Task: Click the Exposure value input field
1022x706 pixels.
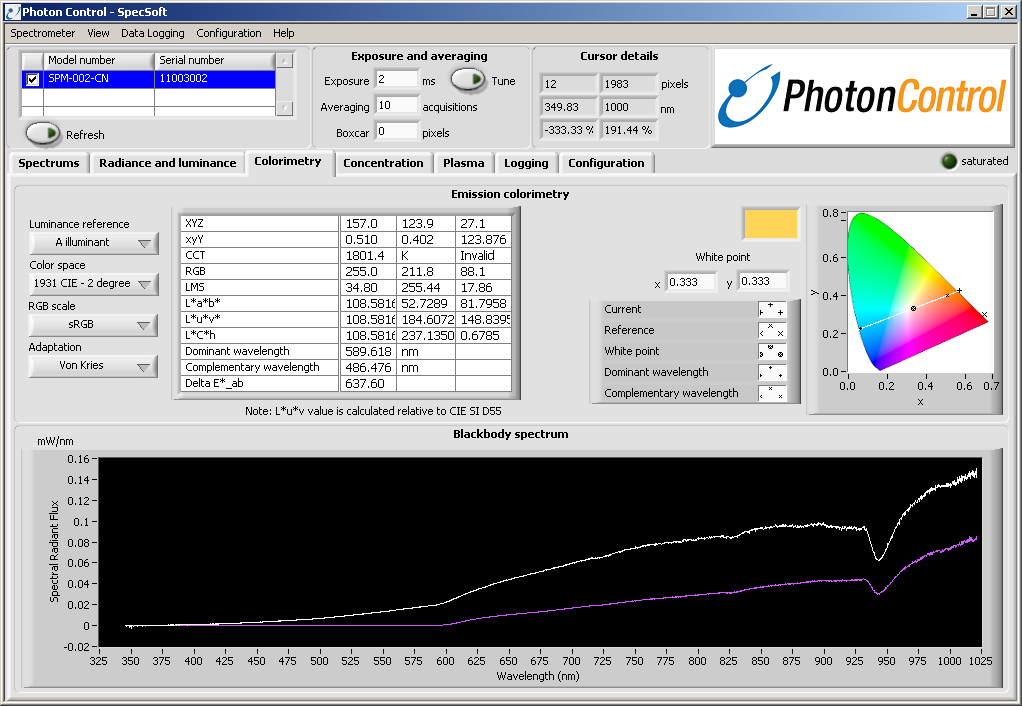Action: click(x=395, y=82)
